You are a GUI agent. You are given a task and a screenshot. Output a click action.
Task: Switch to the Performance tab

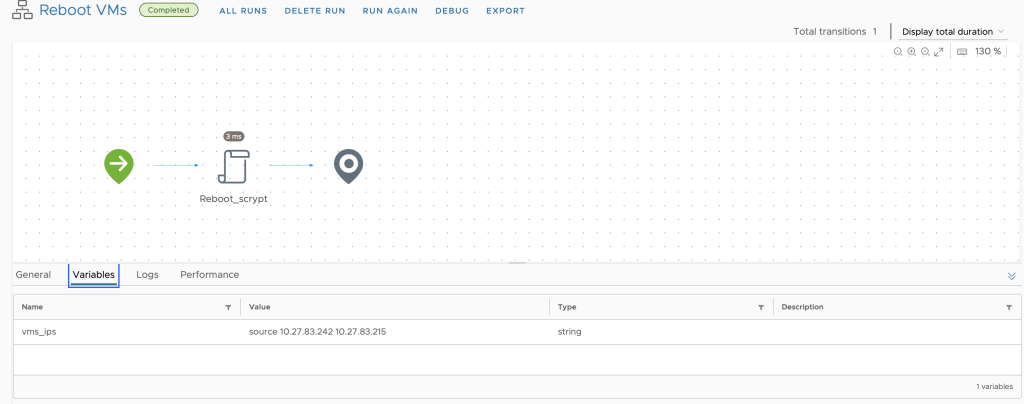[210, 275]
